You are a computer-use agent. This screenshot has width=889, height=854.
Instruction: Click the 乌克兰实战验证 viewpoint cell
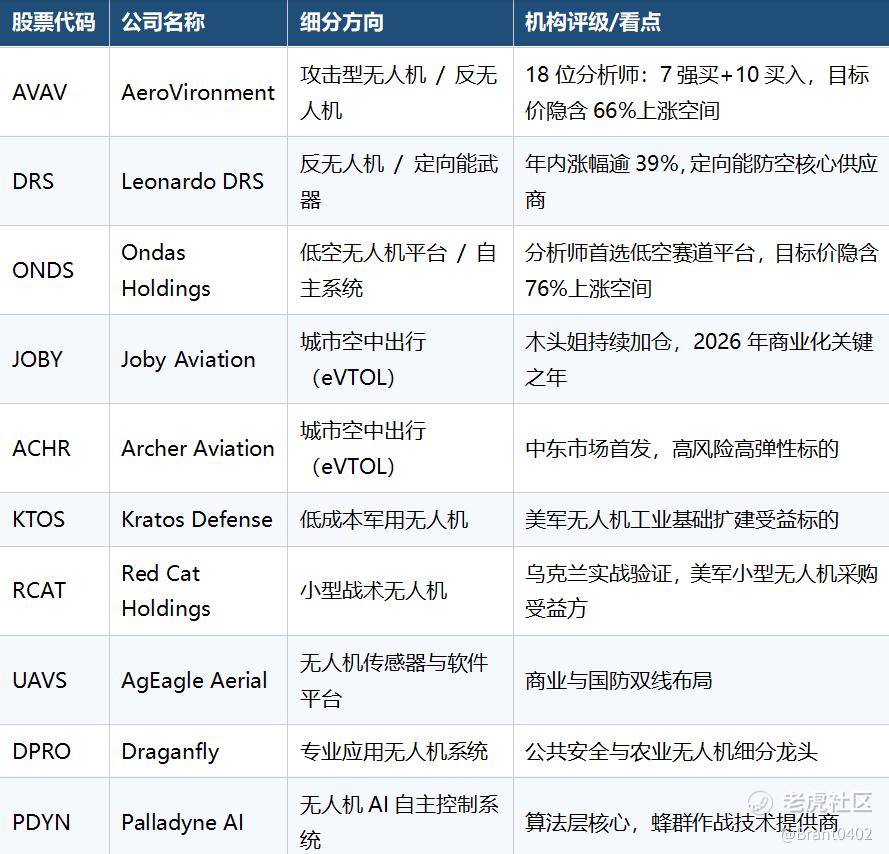click(x=701, y=591)
